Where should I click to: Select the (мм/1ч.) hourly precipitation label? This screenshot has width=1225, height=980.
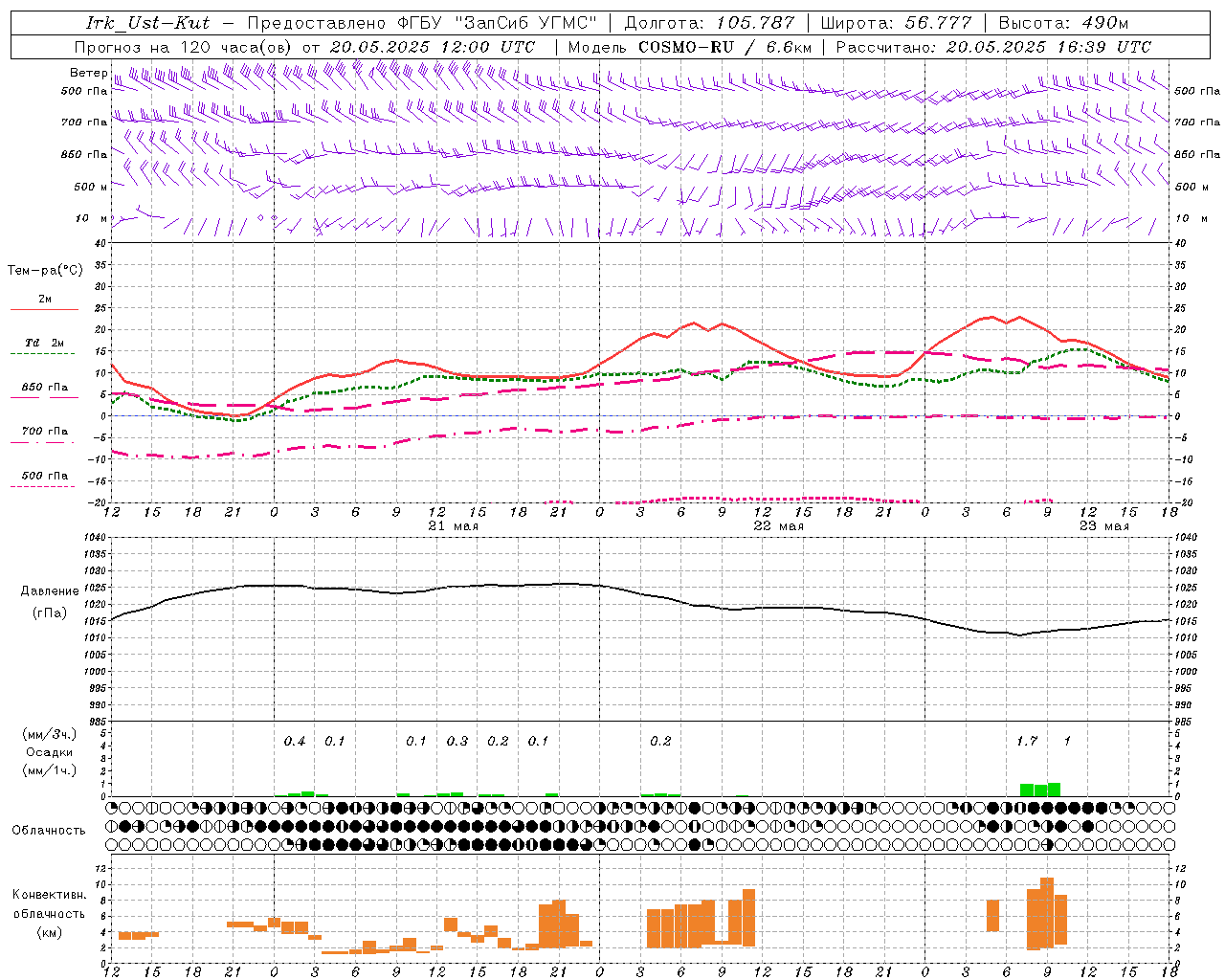click(x=49, y=770)
